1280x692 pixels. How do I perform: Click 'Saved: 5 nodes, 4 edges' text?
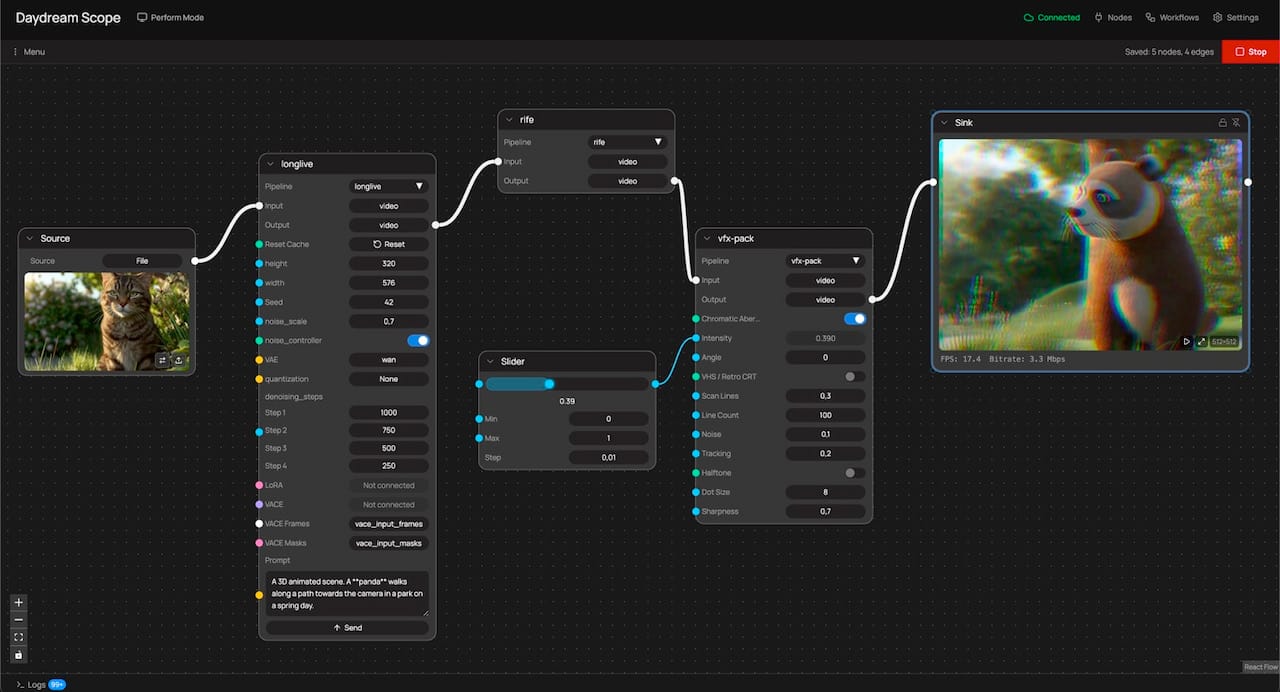(1169, 52)
